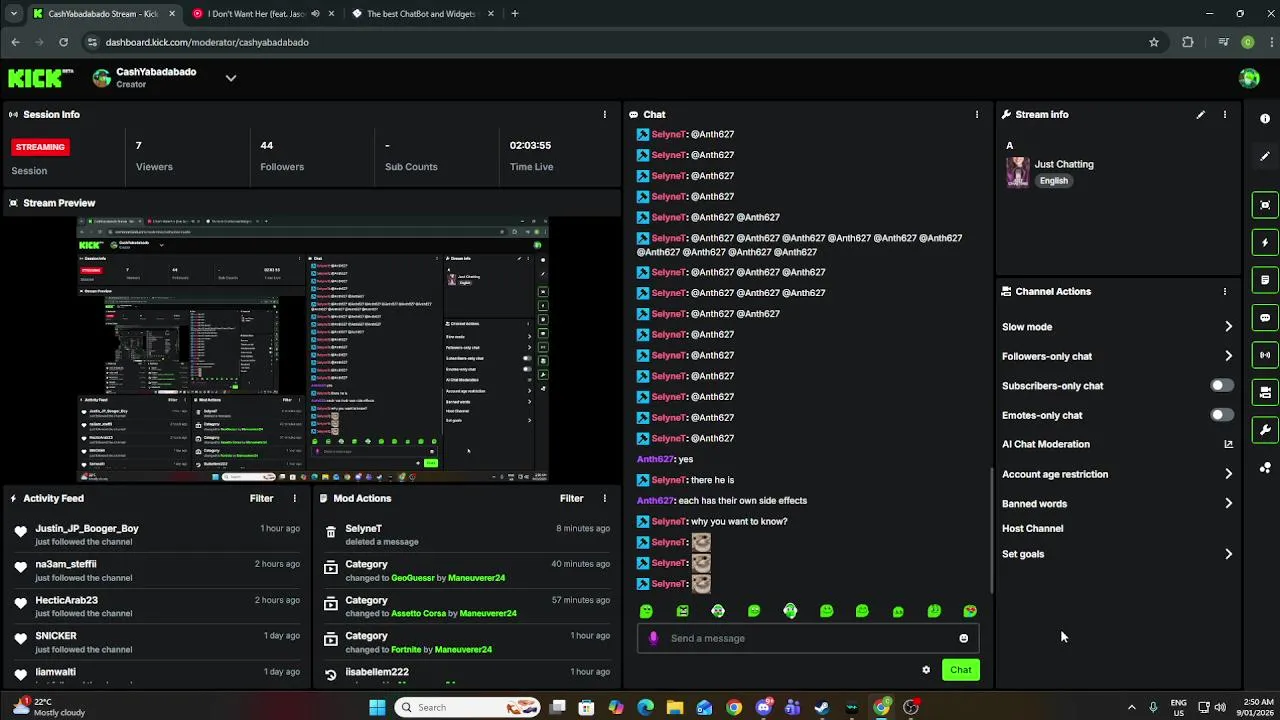Open the note page sidebar icon
This screenshot has width=1280, height=720.
[1265, 280]
